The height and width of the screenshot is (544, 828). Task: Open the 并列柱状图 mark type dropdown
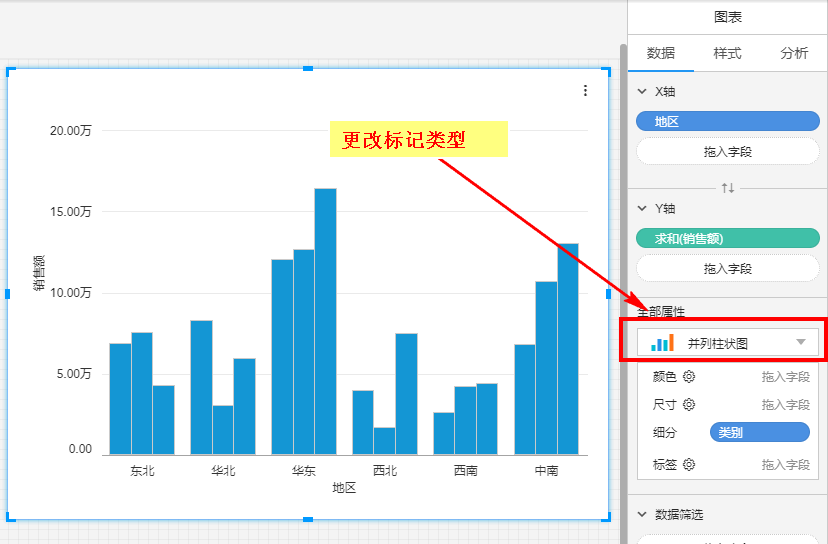800,343
